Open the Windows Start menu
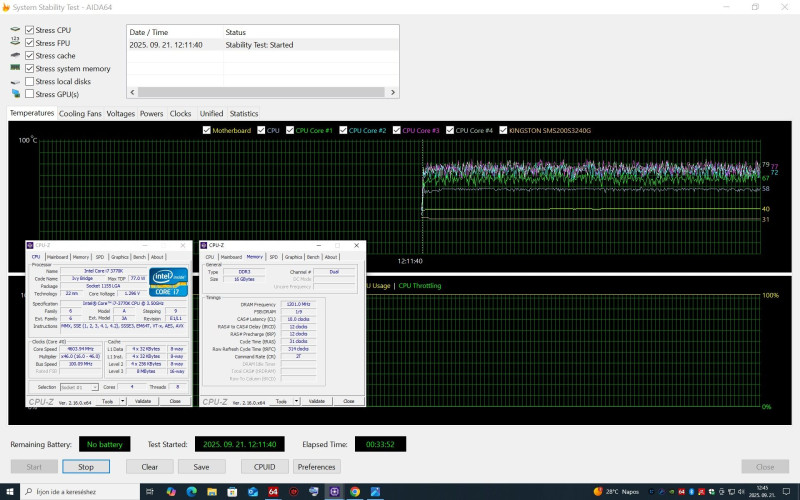Viewport: 800px width, 500px height. [9, 491]
